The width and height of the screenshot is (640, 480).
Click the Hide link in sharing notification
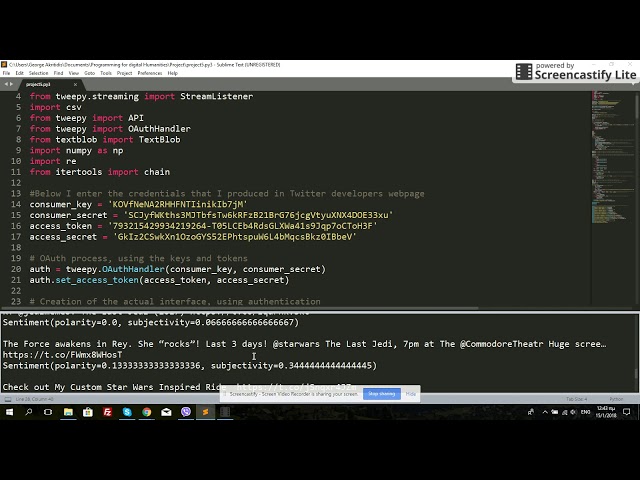coord(411,394)
